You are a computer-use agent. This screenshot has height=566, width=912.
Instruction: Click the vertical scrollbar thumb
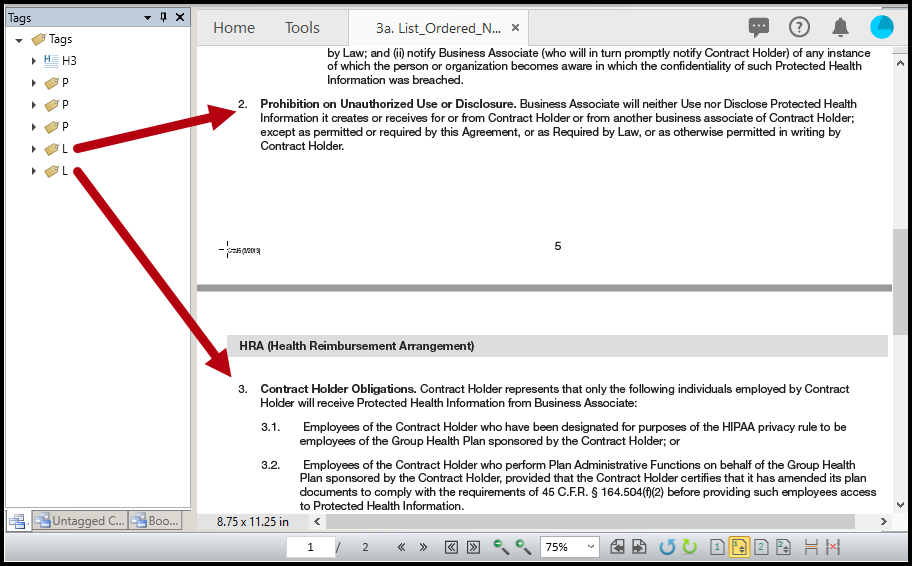pyautogui.click(x=900, y=282)
